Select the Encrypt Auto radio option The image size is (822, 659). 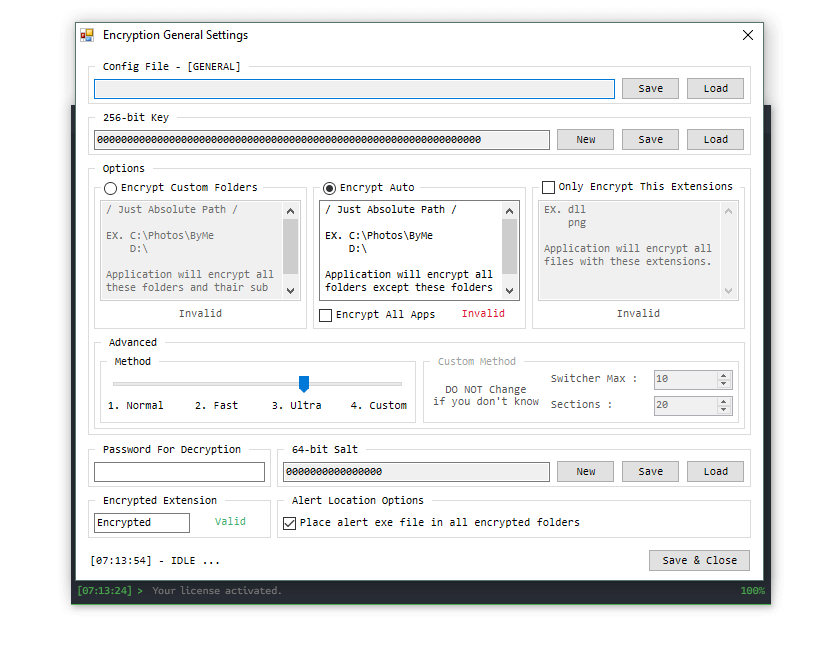pyautogui.click(x=330, y=188)
